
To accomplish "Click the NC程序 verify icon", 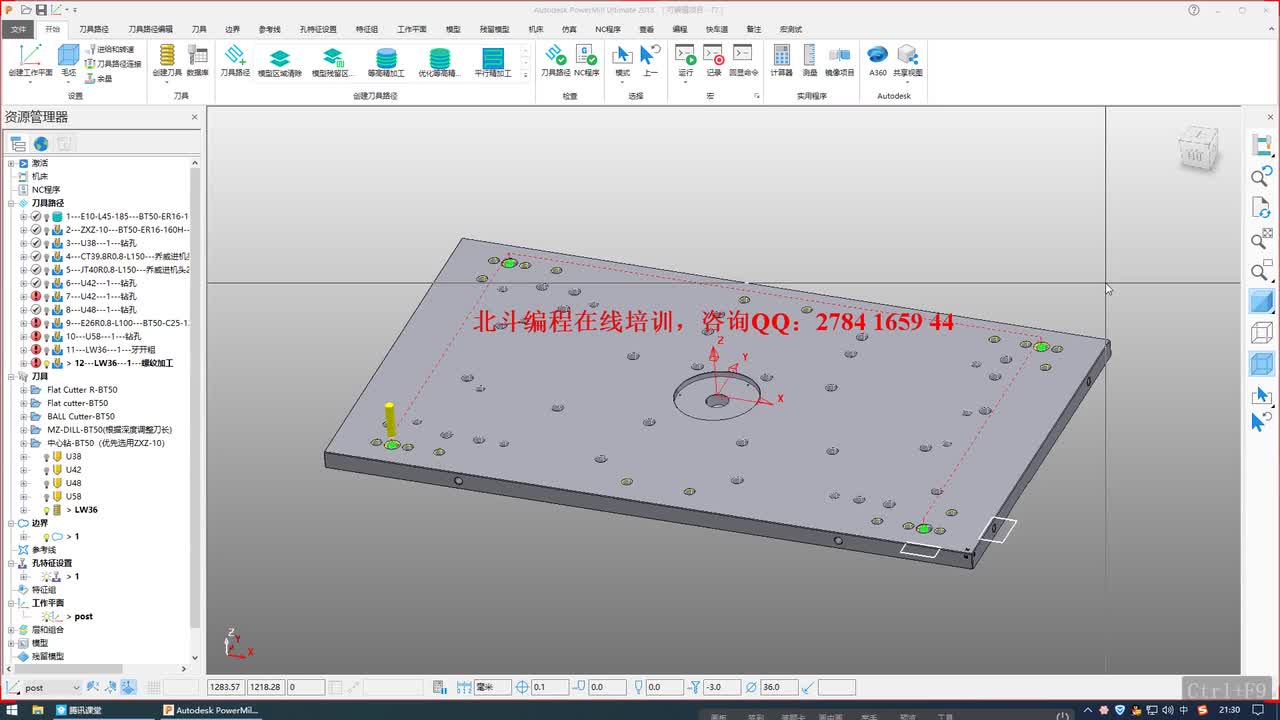I will [x=586, y=60].
